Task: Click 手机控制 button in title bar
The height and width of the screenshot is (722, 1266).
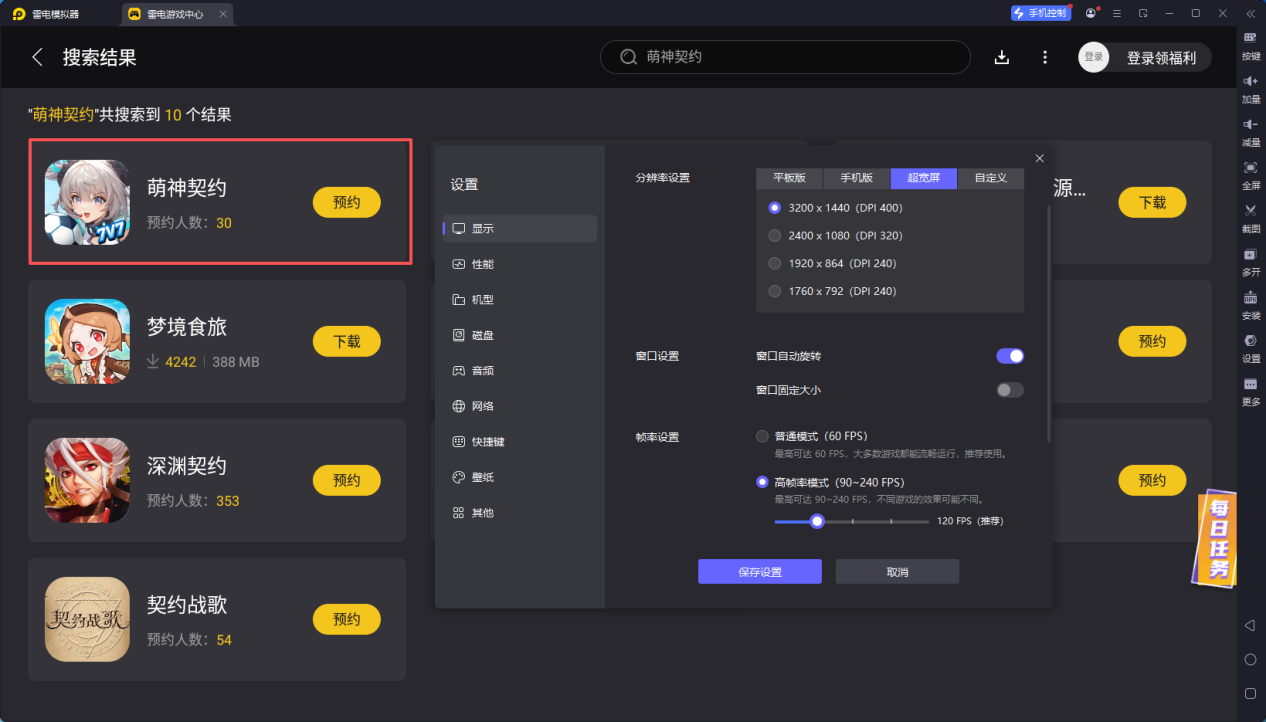Action: click(1040, 13)
